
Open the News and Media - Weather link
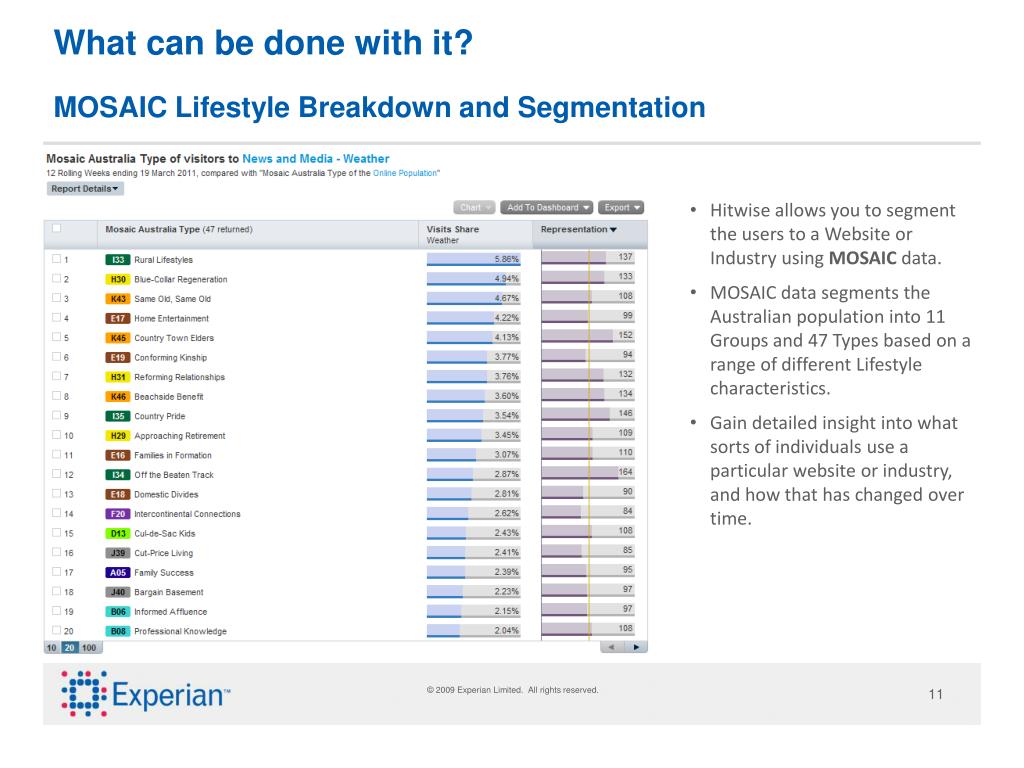315,159
